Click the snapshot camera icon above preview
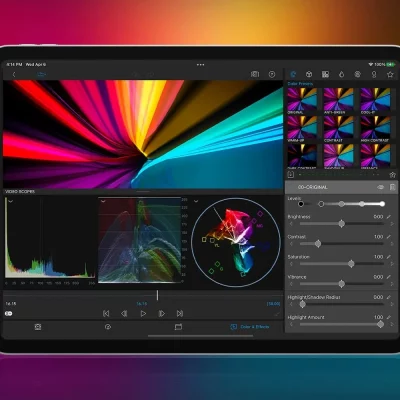Screen dimensions: 400x400 tap(255, 74)
